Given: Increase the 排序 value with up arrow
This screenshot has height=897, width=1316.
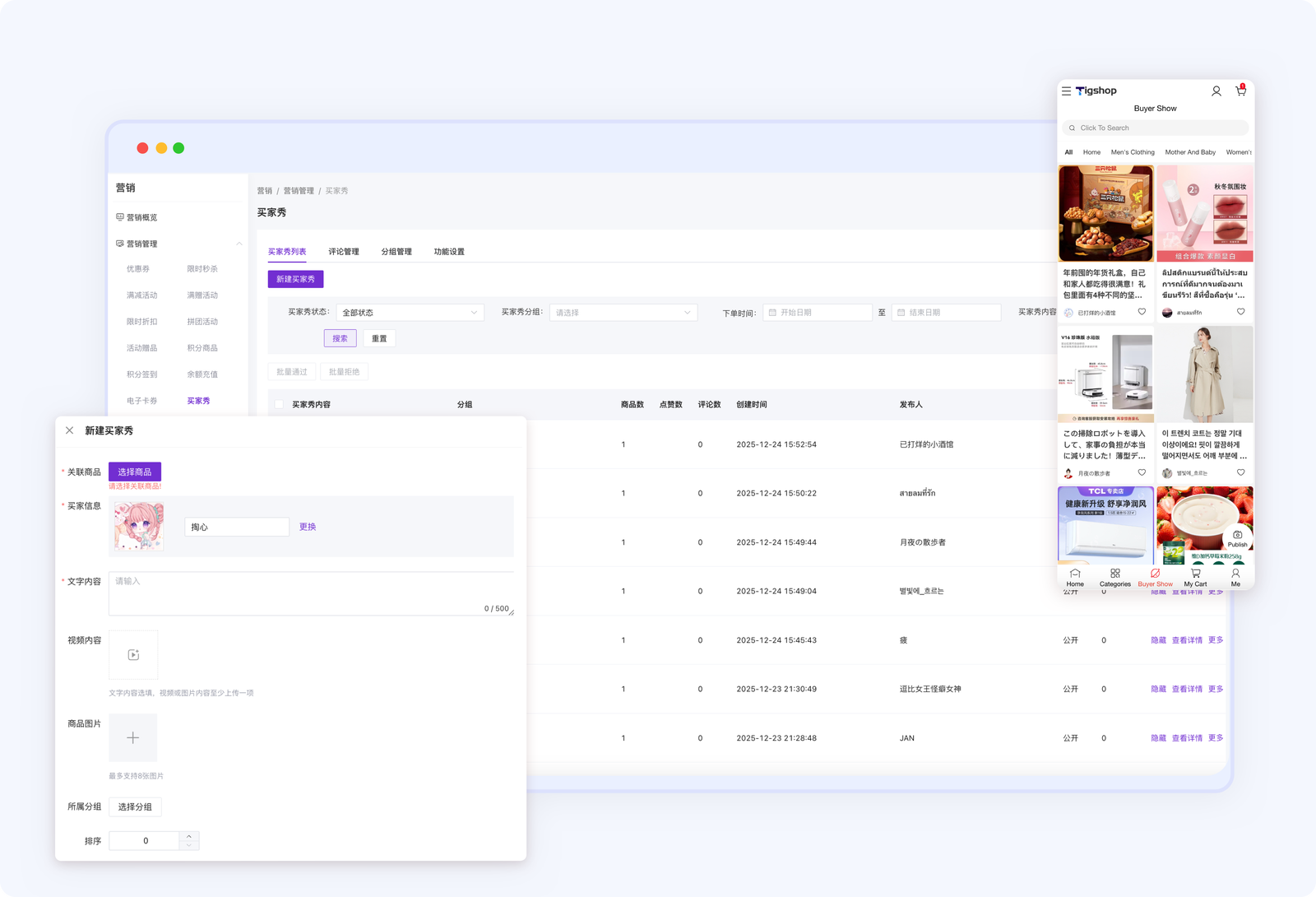Looking at the screenshot, I should (189, 836).
